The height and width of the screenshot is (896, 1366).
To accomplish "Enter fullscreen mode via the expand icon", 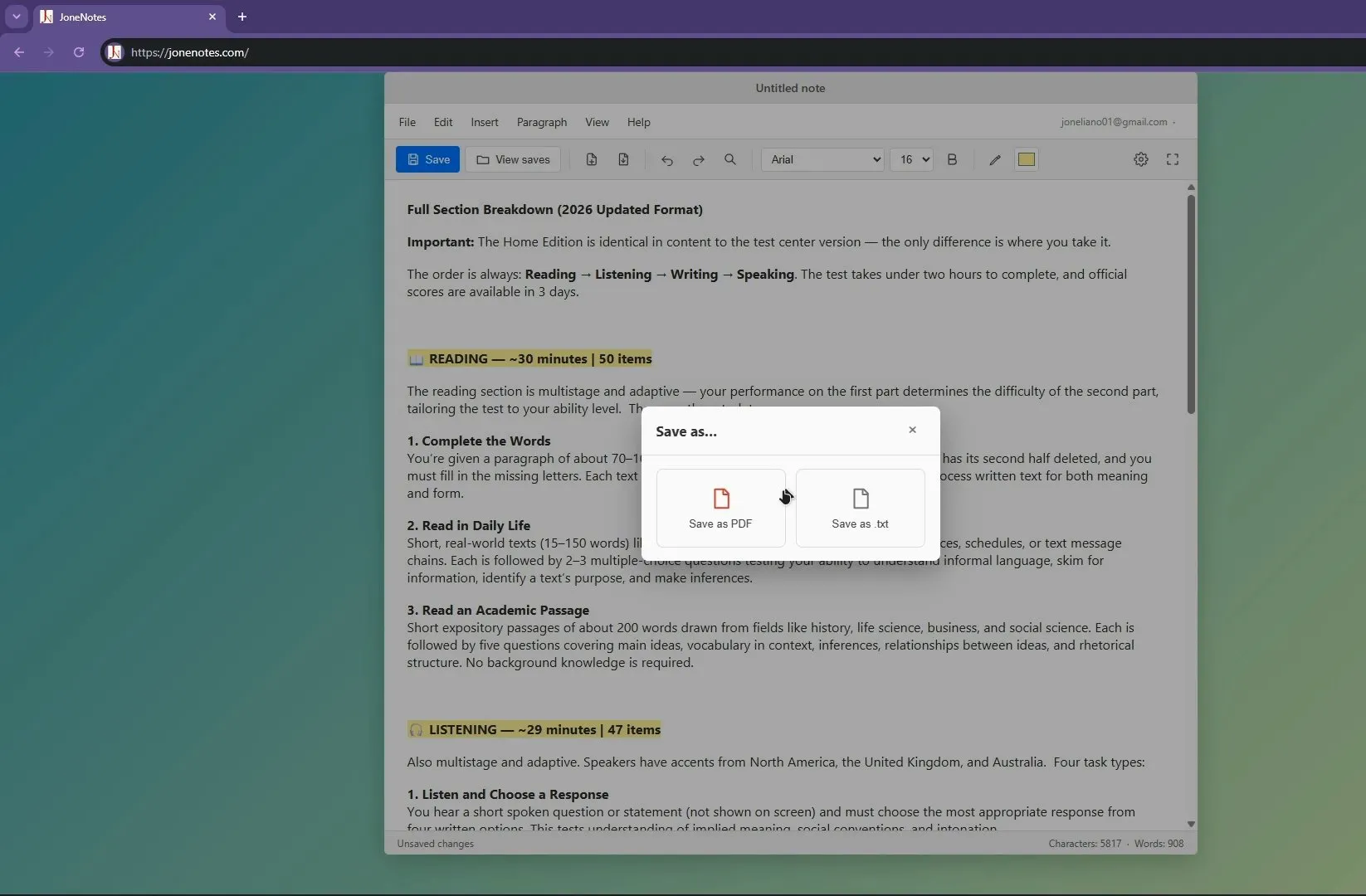I will coord(1173,159).
